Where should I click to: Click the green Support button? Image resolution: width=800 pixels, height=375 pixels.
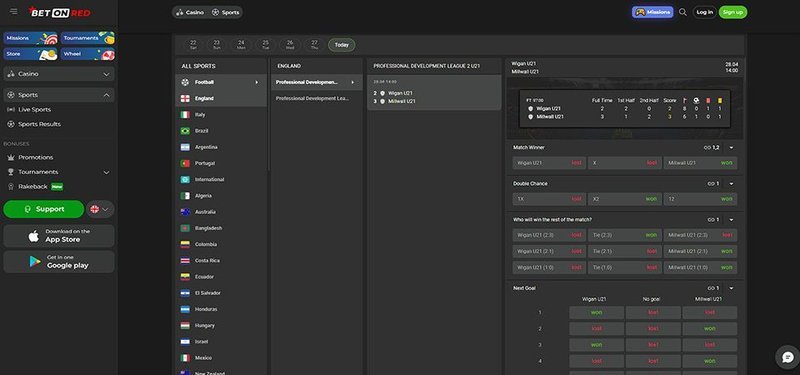click(44, 209)
